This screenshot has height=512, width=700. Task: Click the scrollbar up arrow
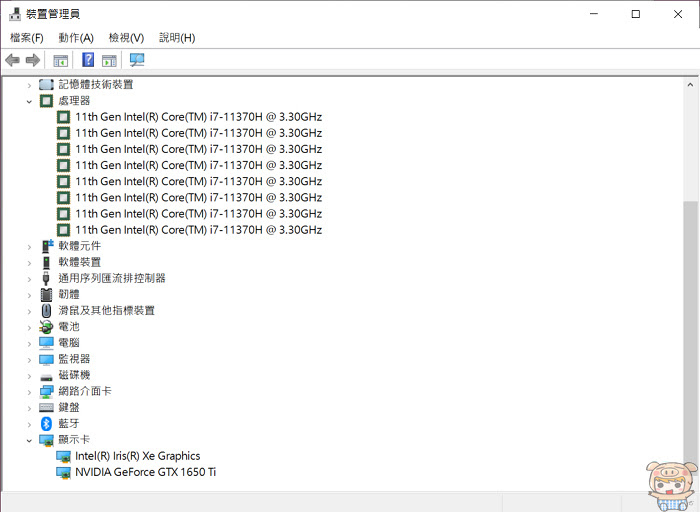click(x=690, y=84)
